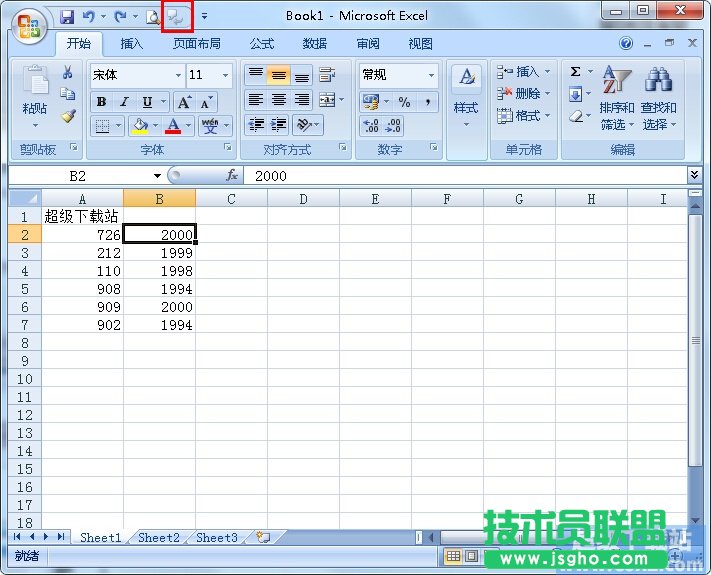This screenshot has height=575, width=711.
Task: Click the Merge and Center cells icon
Action: pyautogui.click(x=326, y=100)
